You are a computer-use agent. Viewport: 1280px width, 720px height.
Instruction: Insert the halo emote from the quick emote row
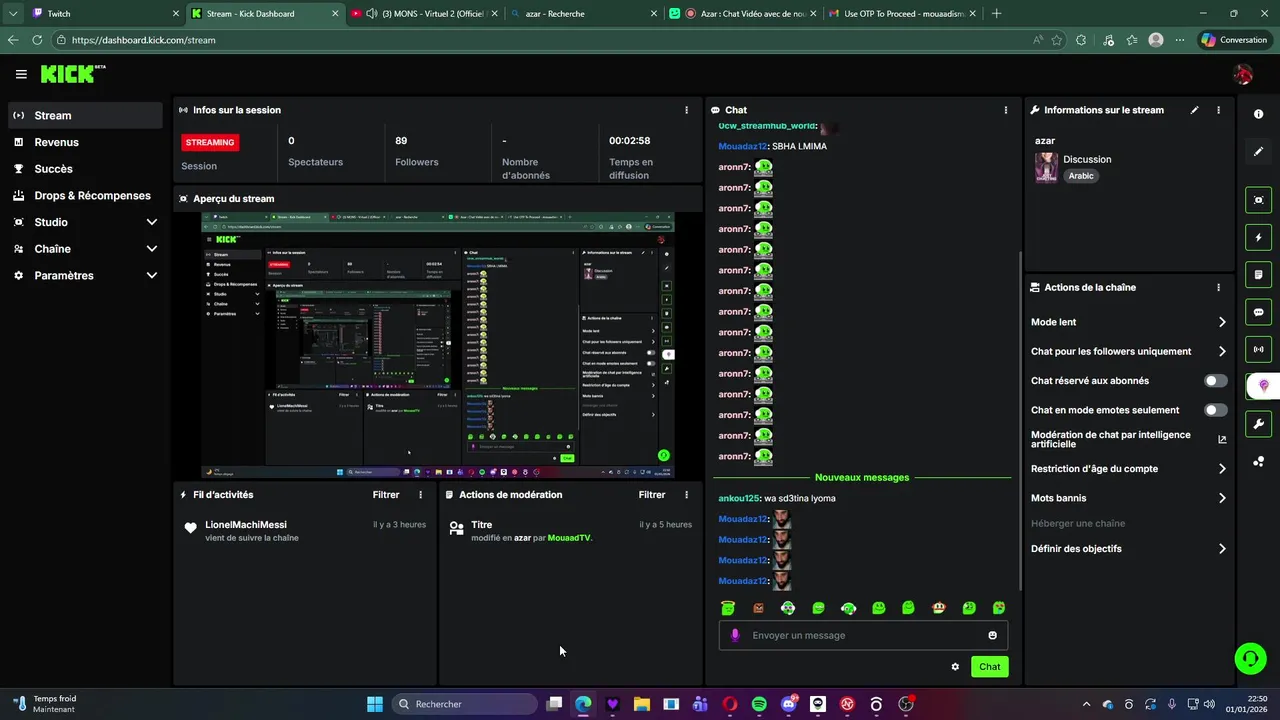[728, 608]
